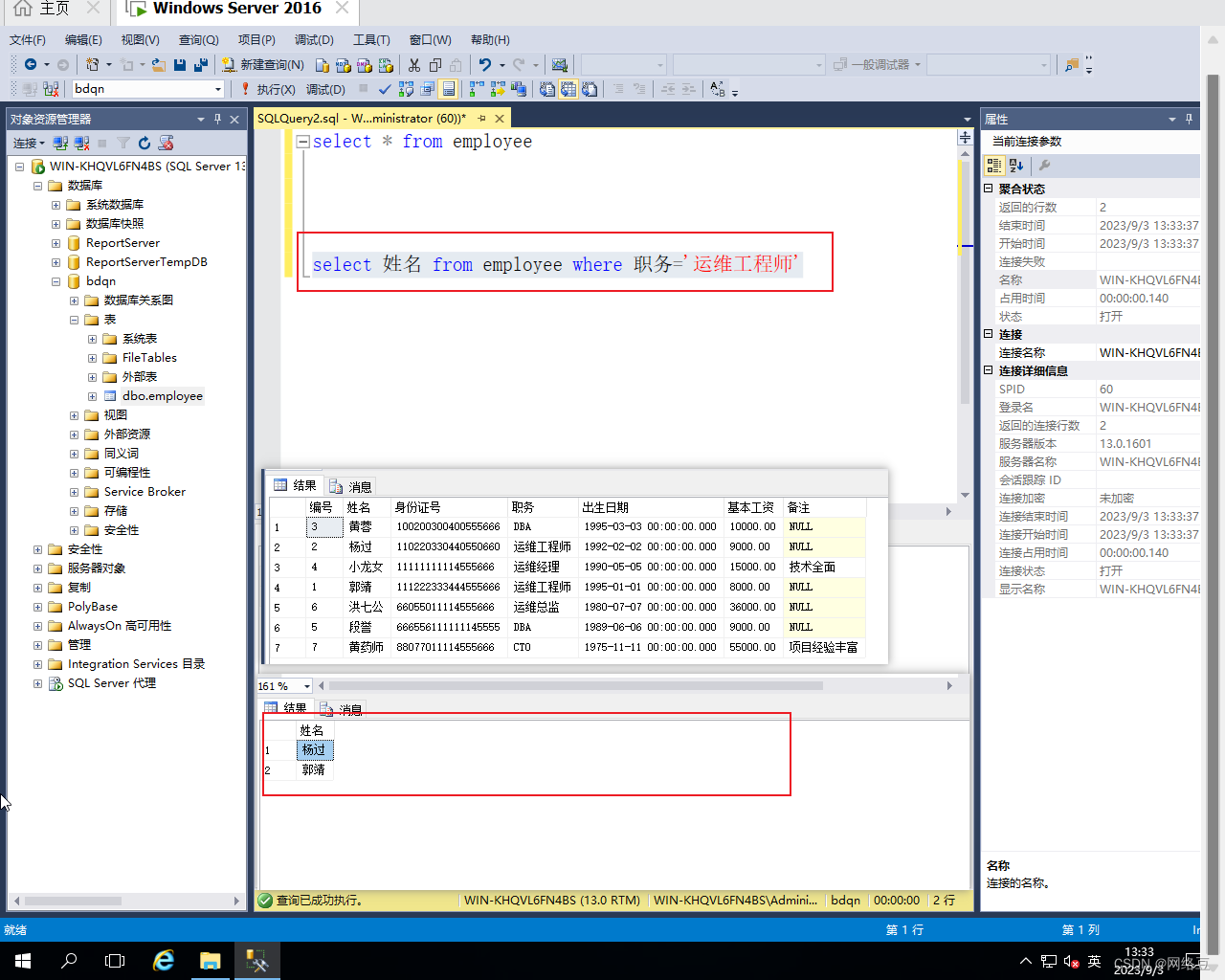1225x980 pixels.
Task: Click the alphabetical sort icon in Properties
Action: pyautogui.click(x=1016, y=165)
